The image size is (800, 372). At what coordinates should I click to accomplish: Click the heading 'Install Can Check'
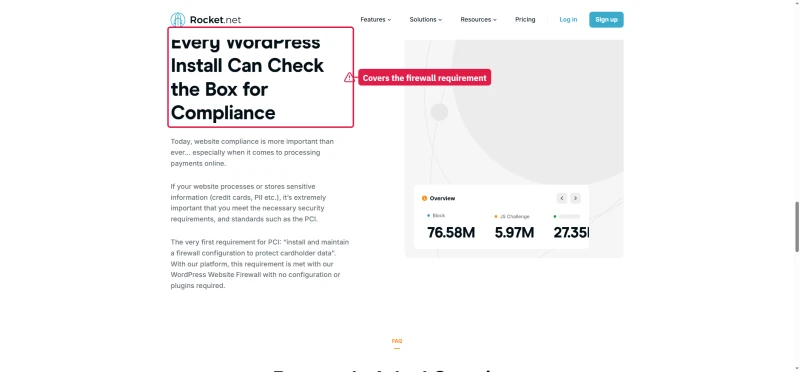247,65
